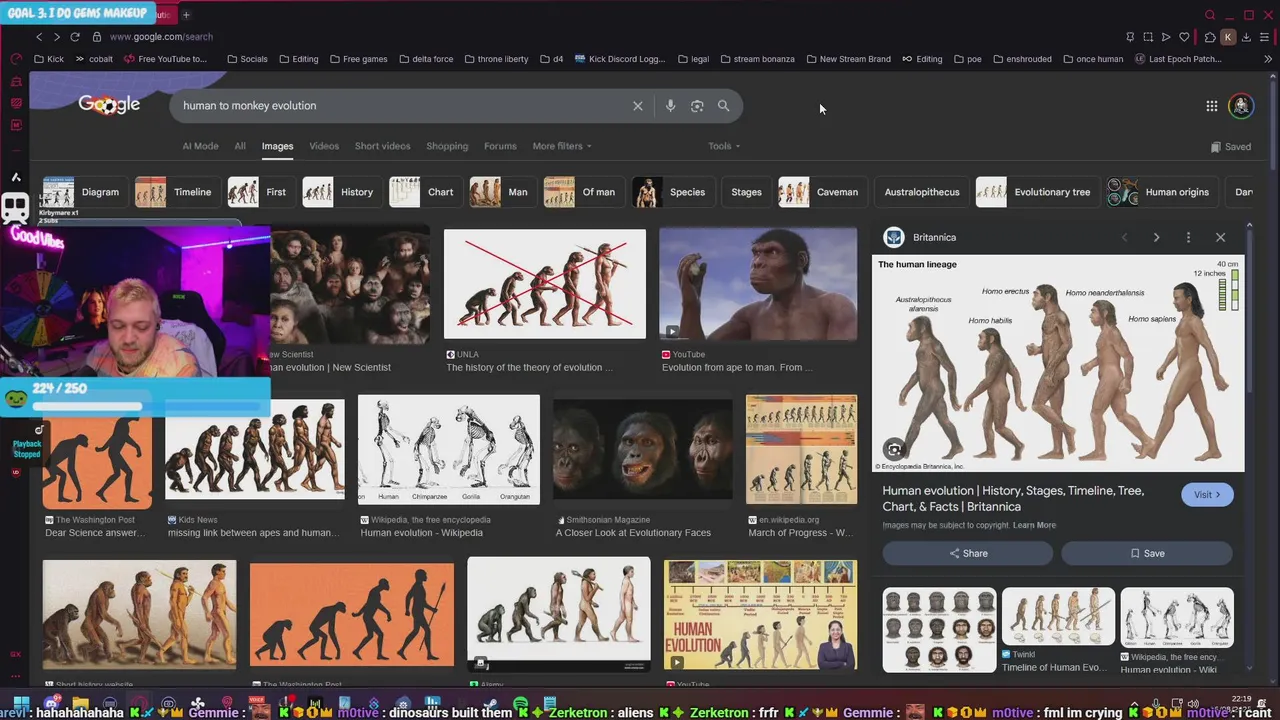Switch to the Shopping tab
The width and height of the screenshot is (1280, 720).
pos(447,146)
